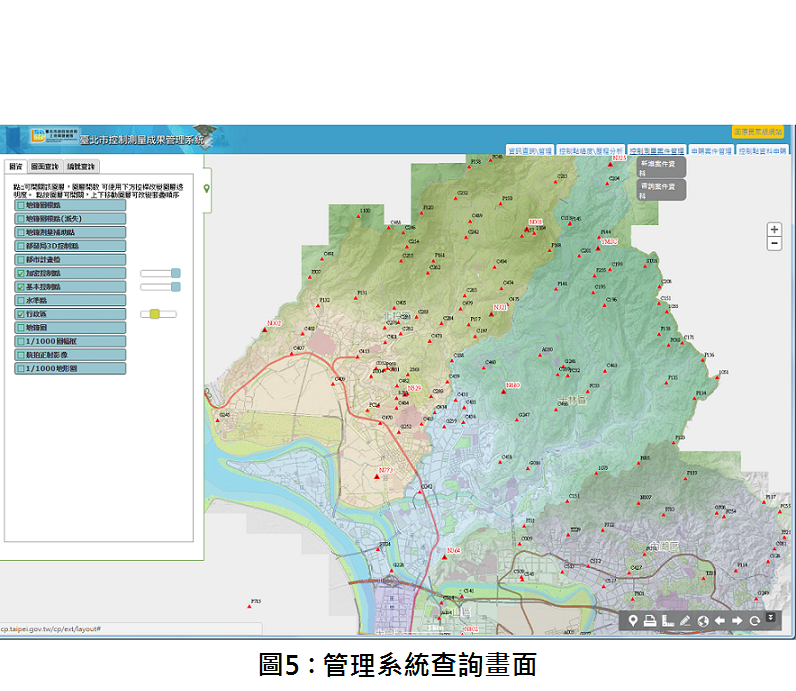The height and width of the screenshot is (691, 796).
Task: Select the ruler measure tool
Action: point(667,621)
